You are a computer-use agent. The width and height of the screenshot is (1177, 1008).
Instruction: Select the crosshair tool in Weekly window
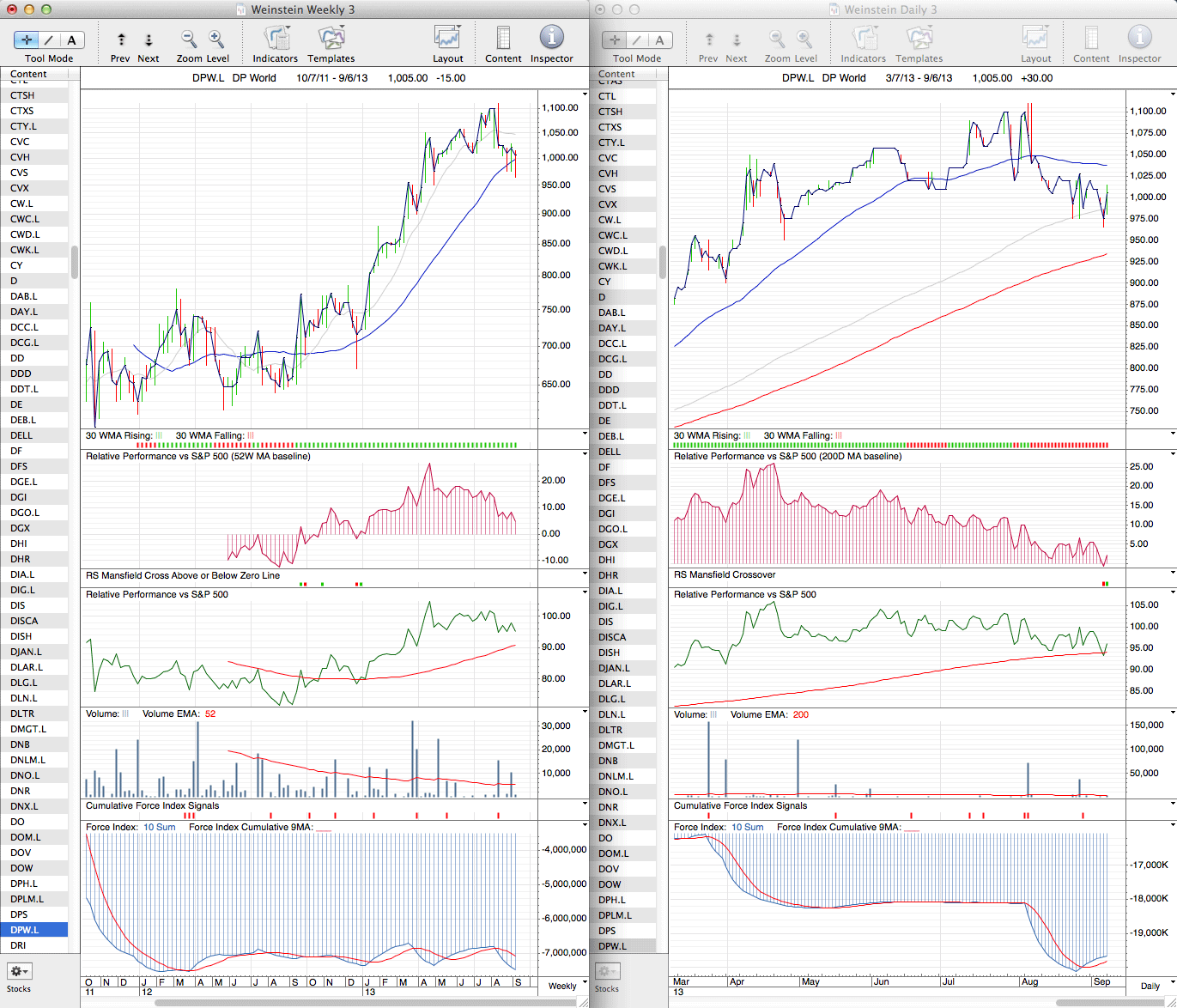point(27,39)
